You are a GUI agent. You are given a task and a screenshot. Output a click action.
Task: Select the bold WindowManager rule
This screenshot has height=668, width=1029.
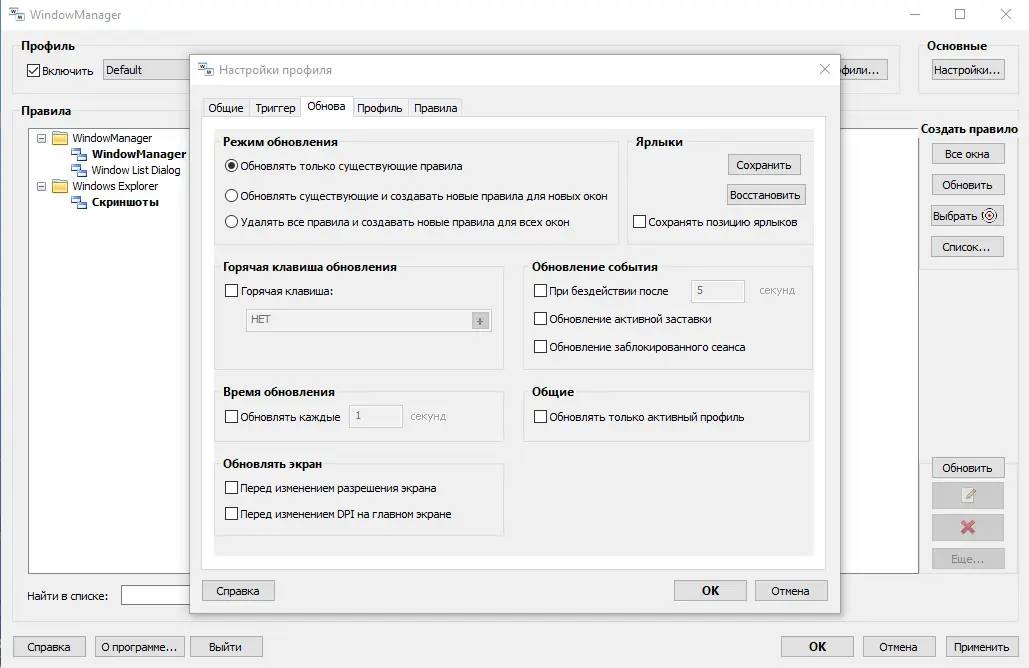[139, 154]
